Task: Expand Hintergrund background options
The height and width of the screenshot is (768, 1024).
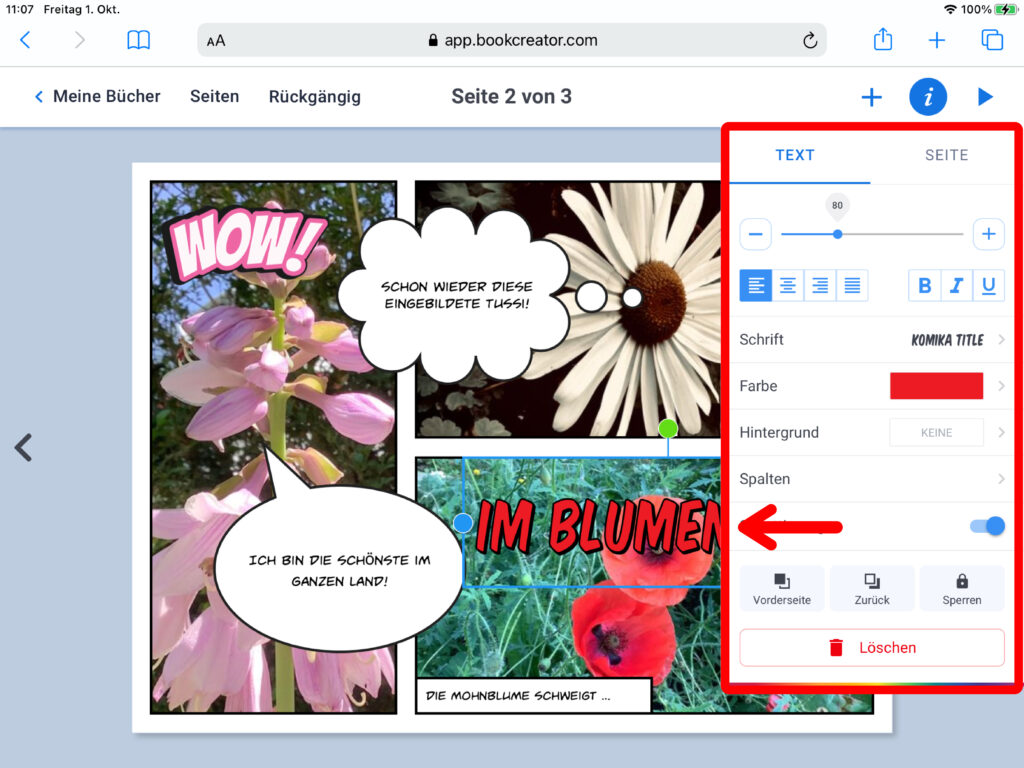Action: point(870,433)
